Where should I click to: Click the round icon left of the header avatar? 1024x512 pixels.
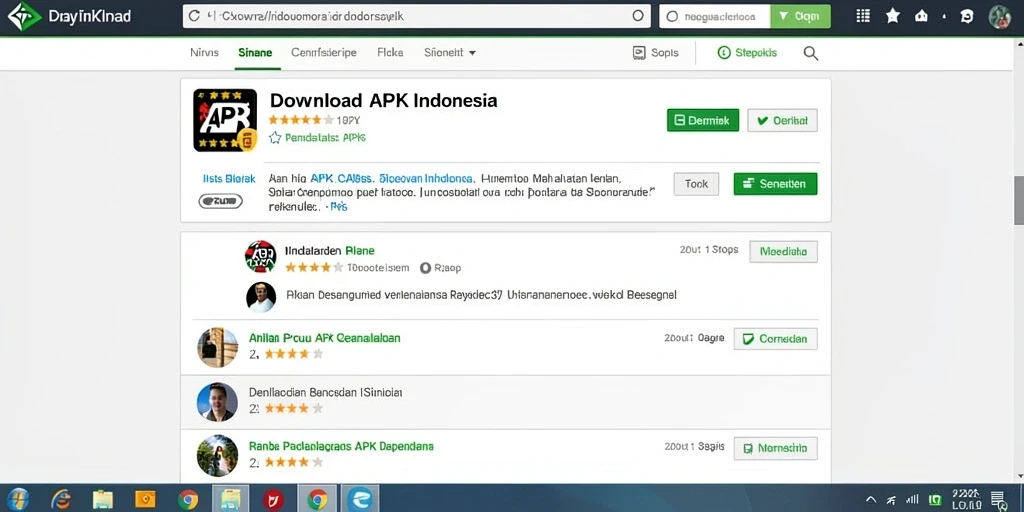click(x=967, y=17)
